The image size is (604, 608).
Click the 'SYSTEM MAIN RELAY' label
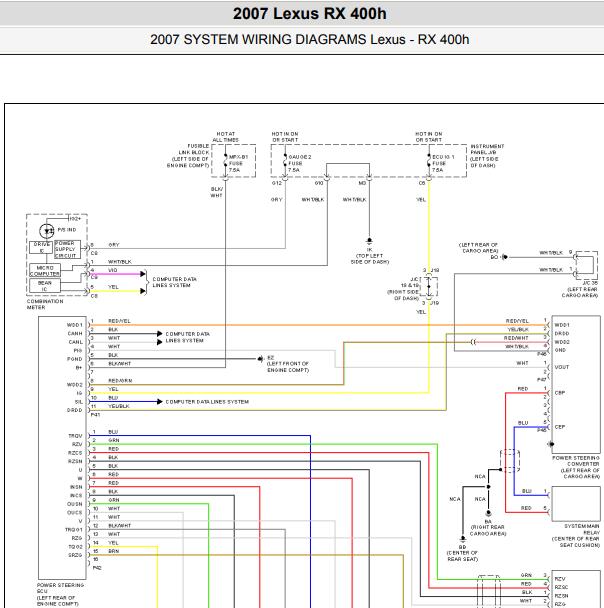pyautogui.click(x=576, y=535)
